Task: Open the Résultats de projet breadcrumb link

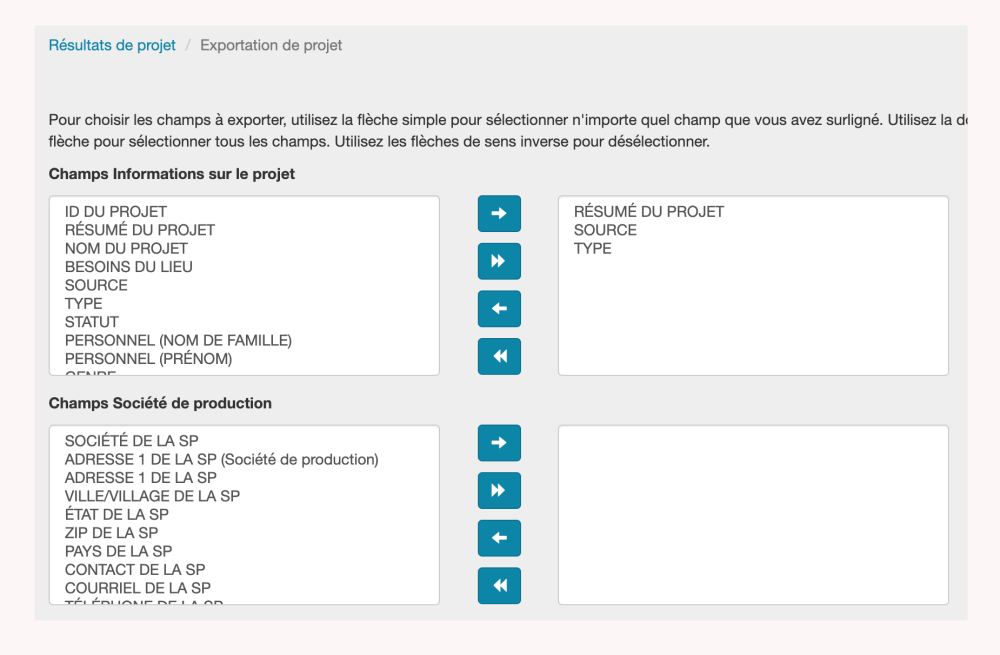Action: tap(112, 45)
